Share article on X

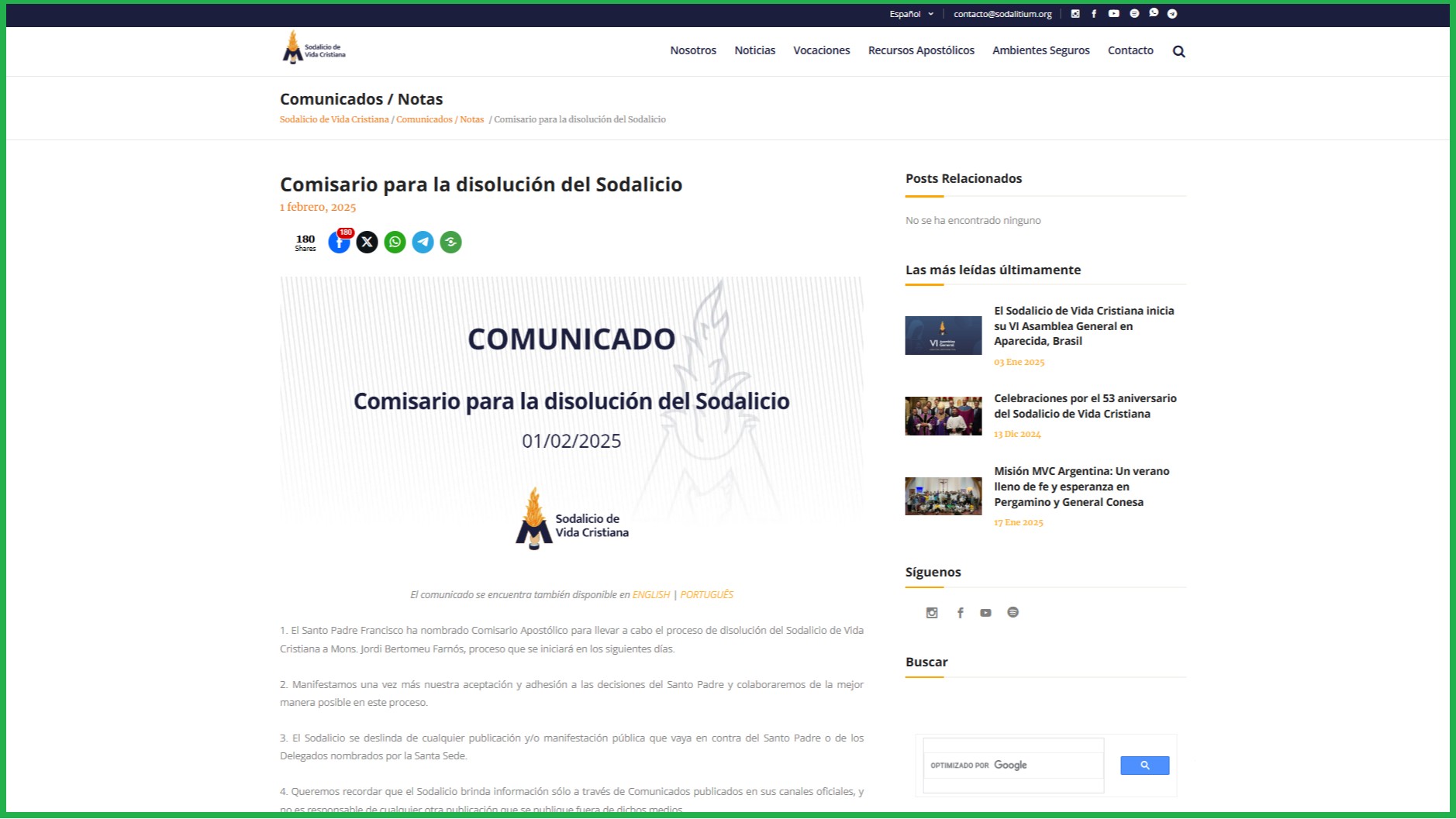[x=367, y=242]
